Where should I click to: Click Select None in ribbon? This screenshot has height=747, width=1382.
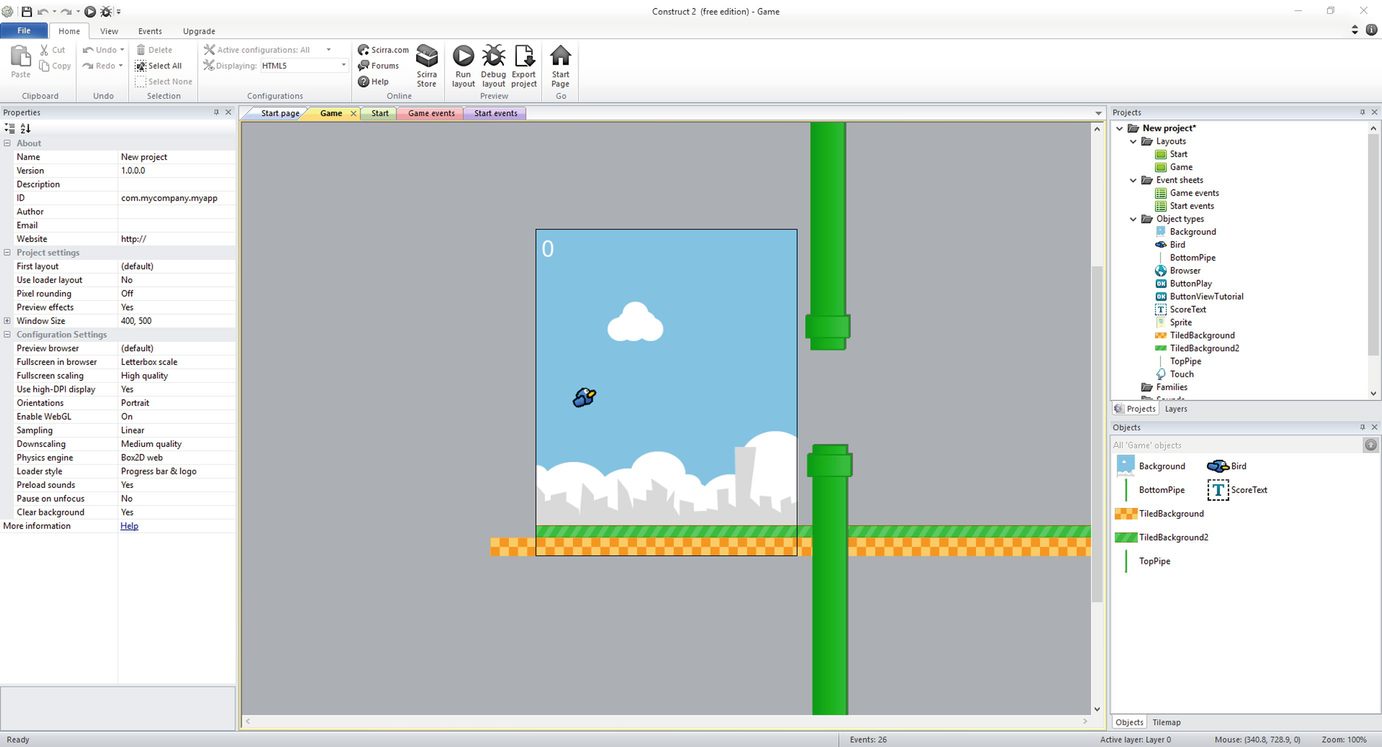(163, 82)
